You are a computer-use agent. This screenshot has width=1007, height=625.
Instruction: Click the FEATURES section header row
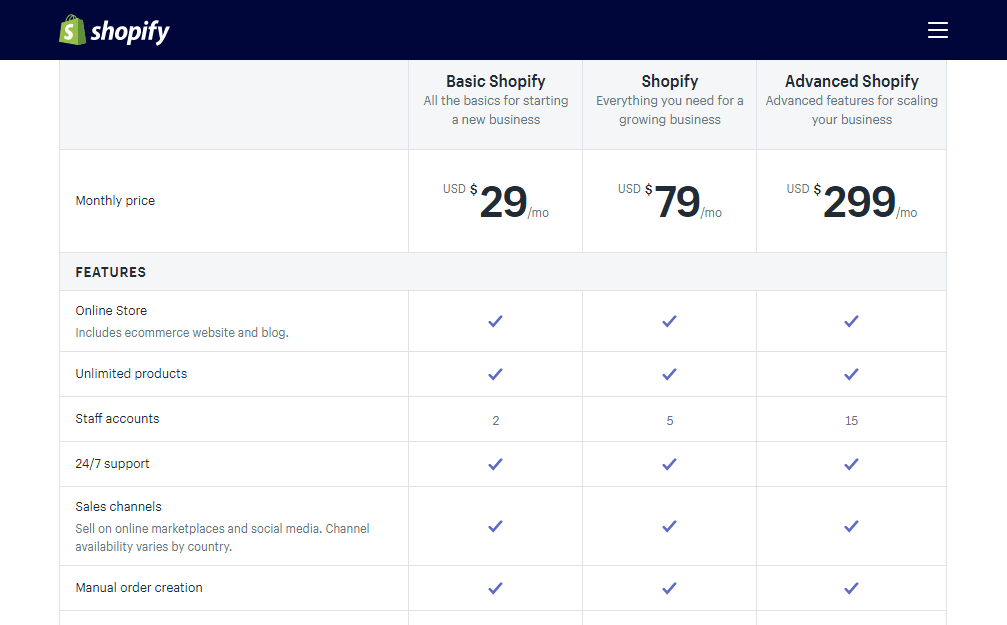coord(111,271)
